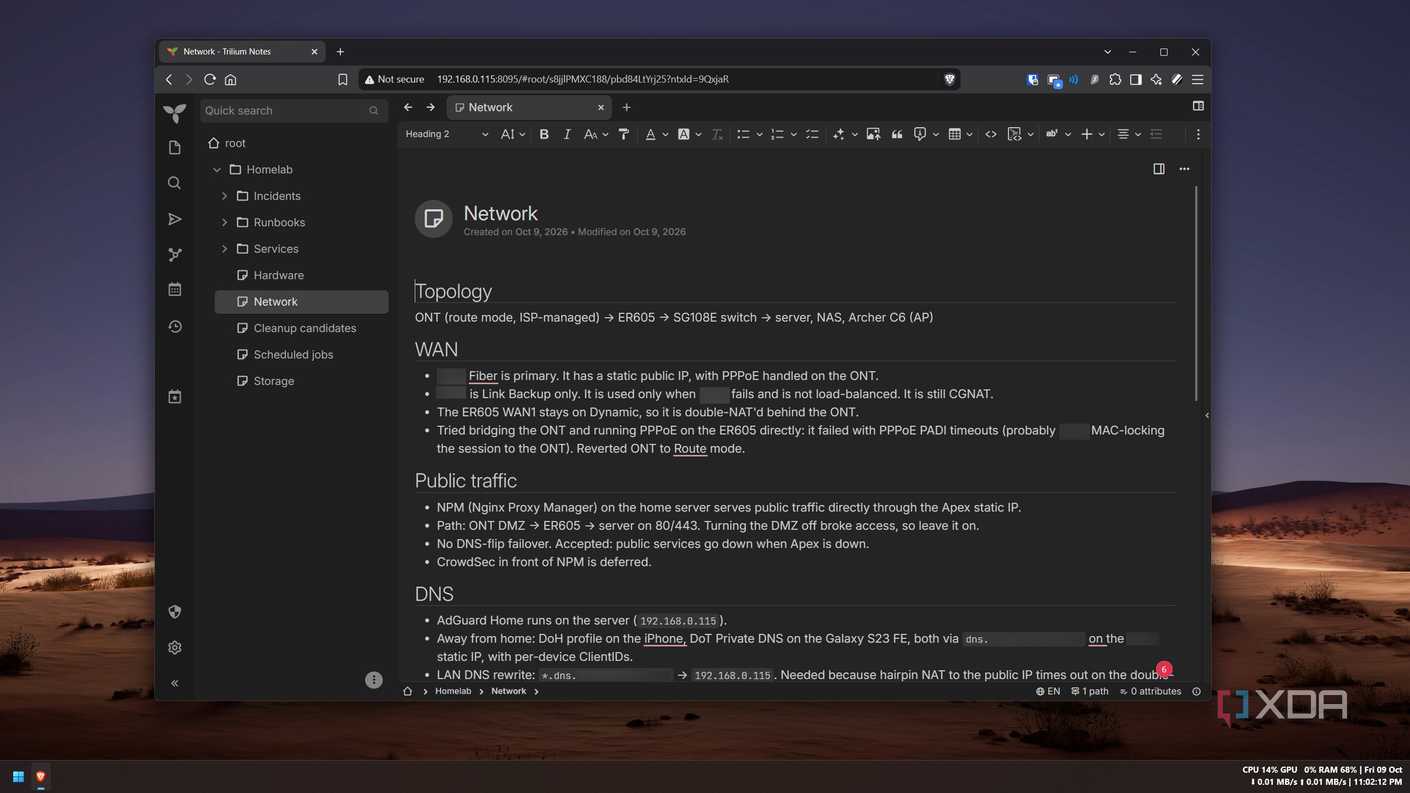Open the Trilium global menu leaf logo
This screenshot has height=793, width=1410.
pyautogui.click(x=175, y=113)
